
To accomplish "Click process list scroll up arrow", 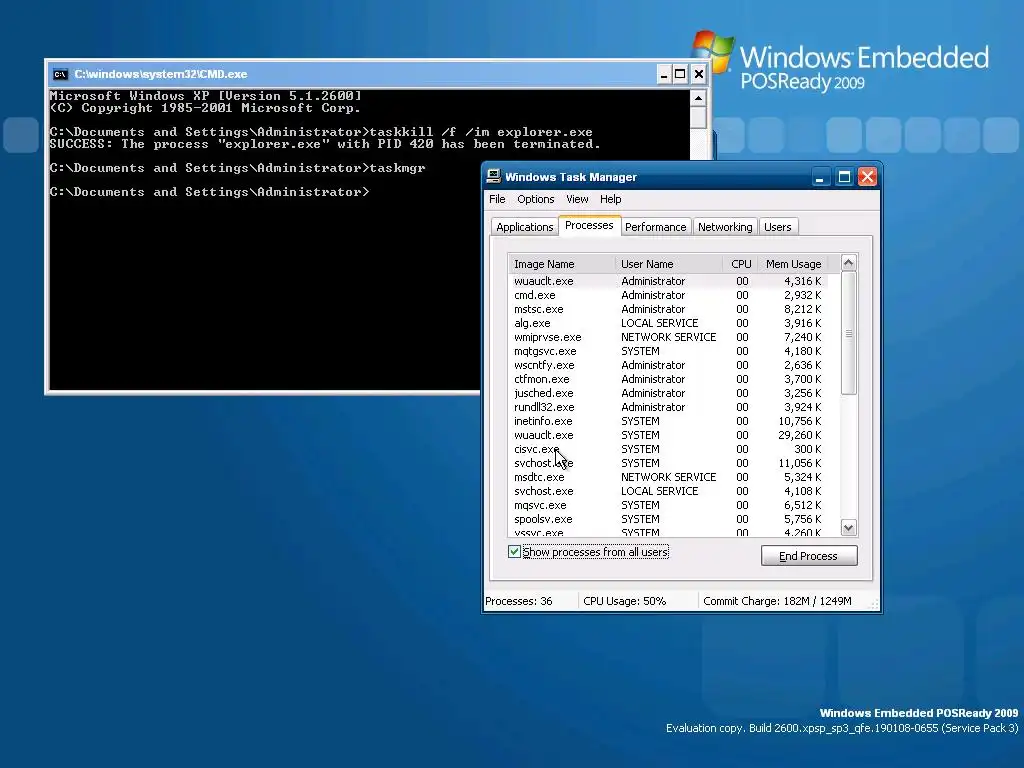I will [848, 263].
